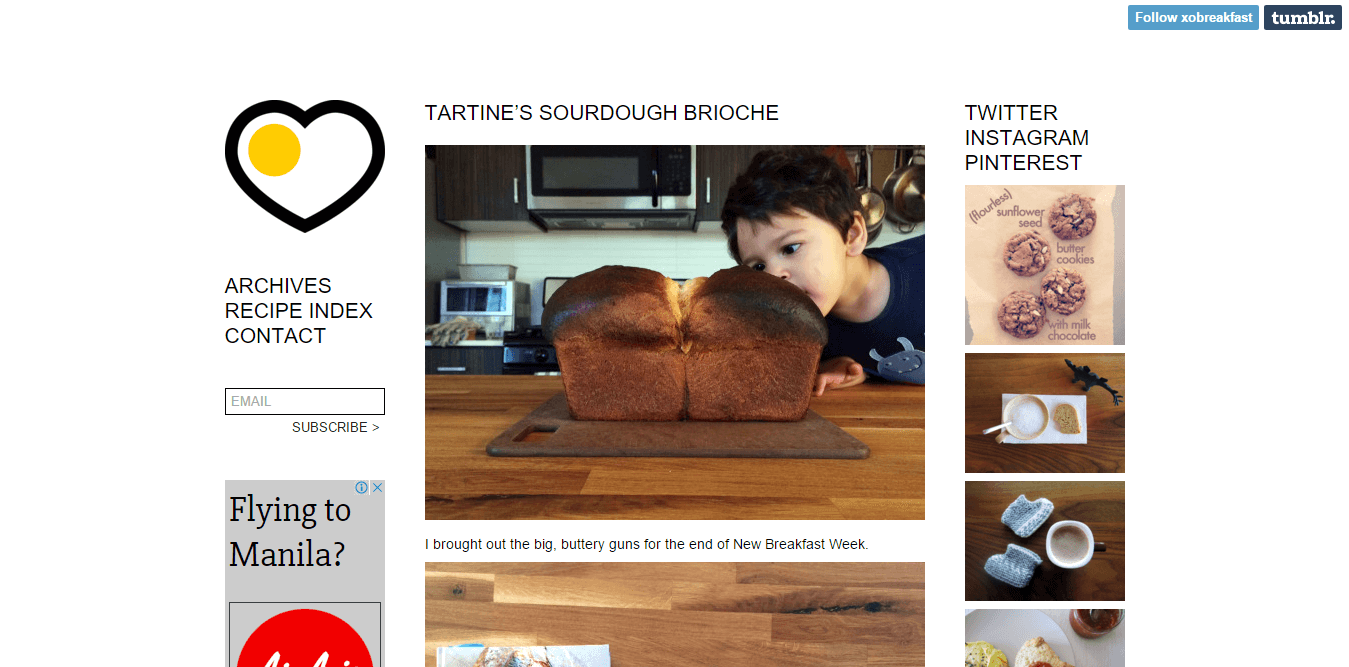Click the Flying to Manila ad text
This screenshot has width=1349, height=667.
(x=290, y=531)
